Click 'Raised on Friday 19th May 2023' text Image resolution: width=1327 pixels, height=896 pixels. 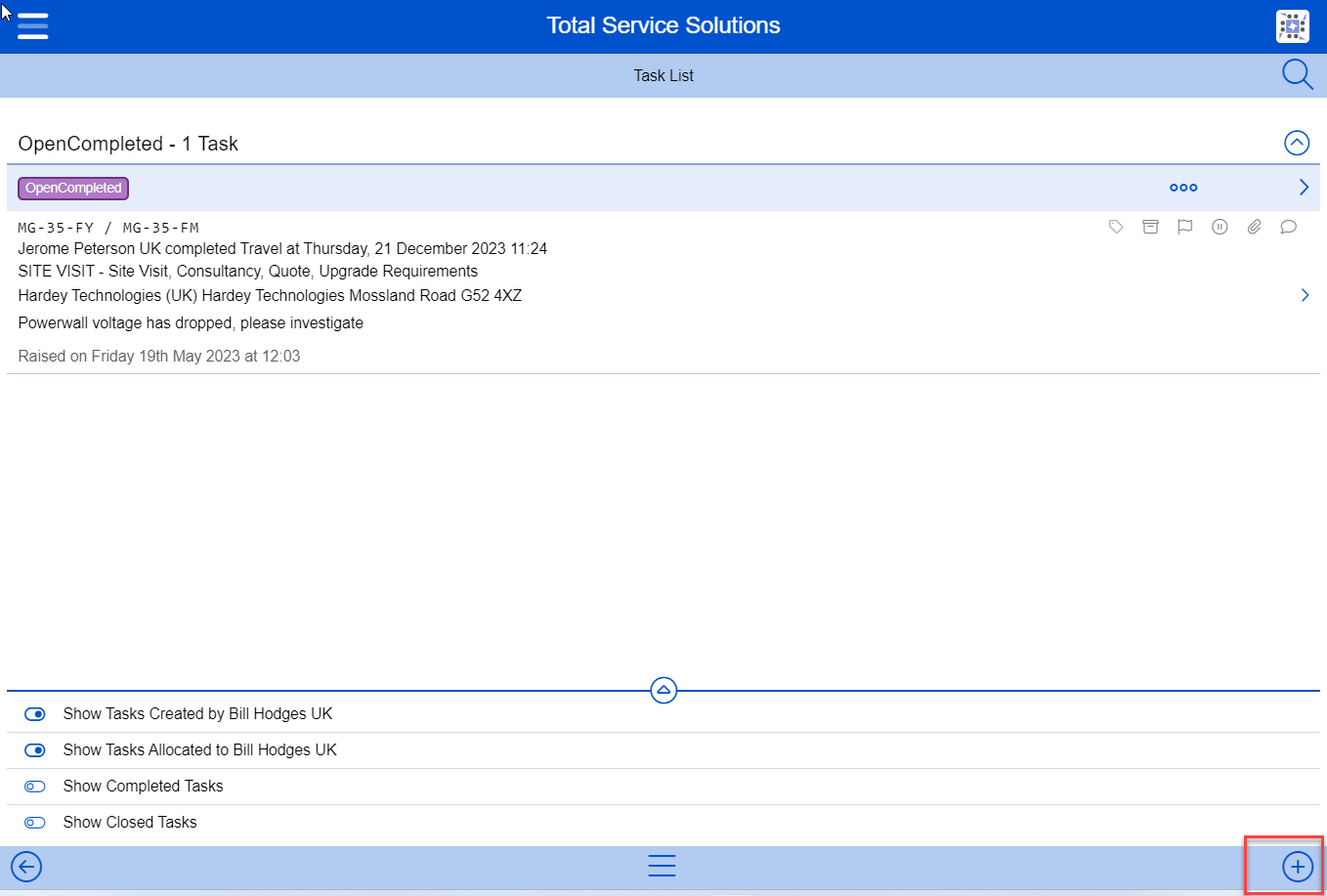click(159, 356)
